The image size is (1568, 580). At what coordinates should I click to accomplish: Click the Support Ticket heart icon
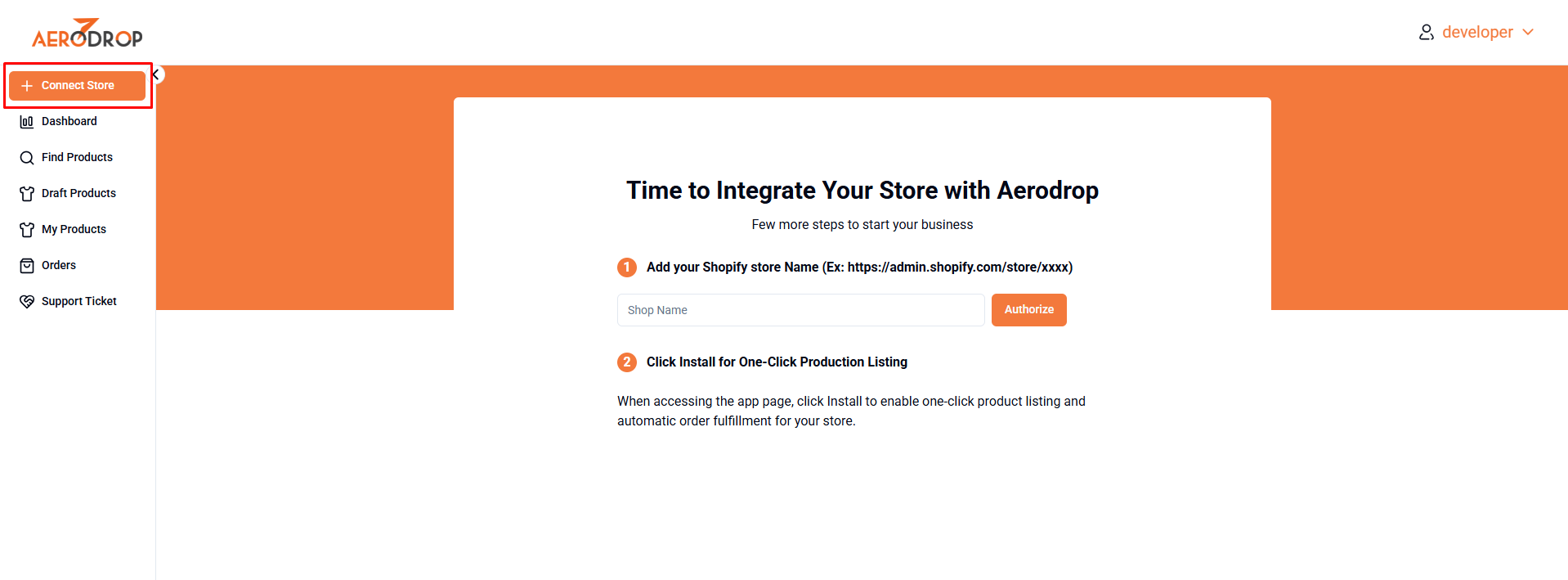27,302
